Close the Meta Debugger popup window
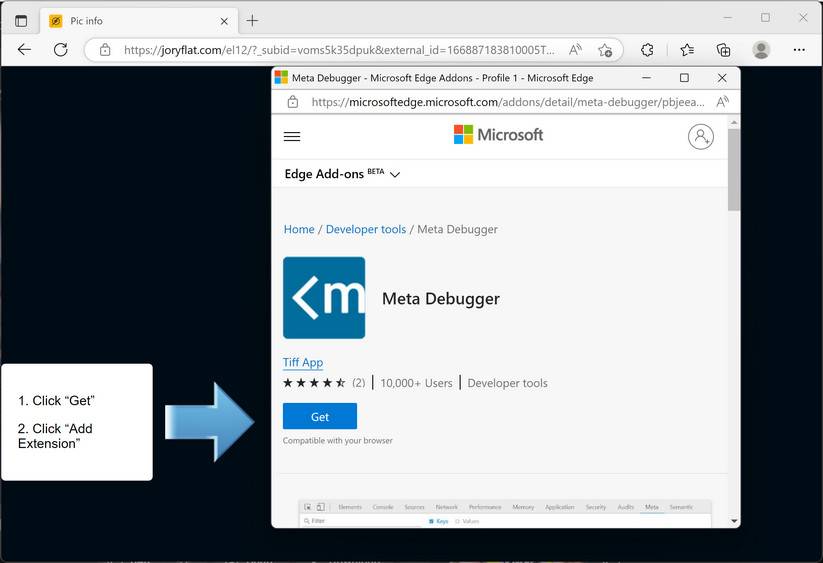 [722, 78]
